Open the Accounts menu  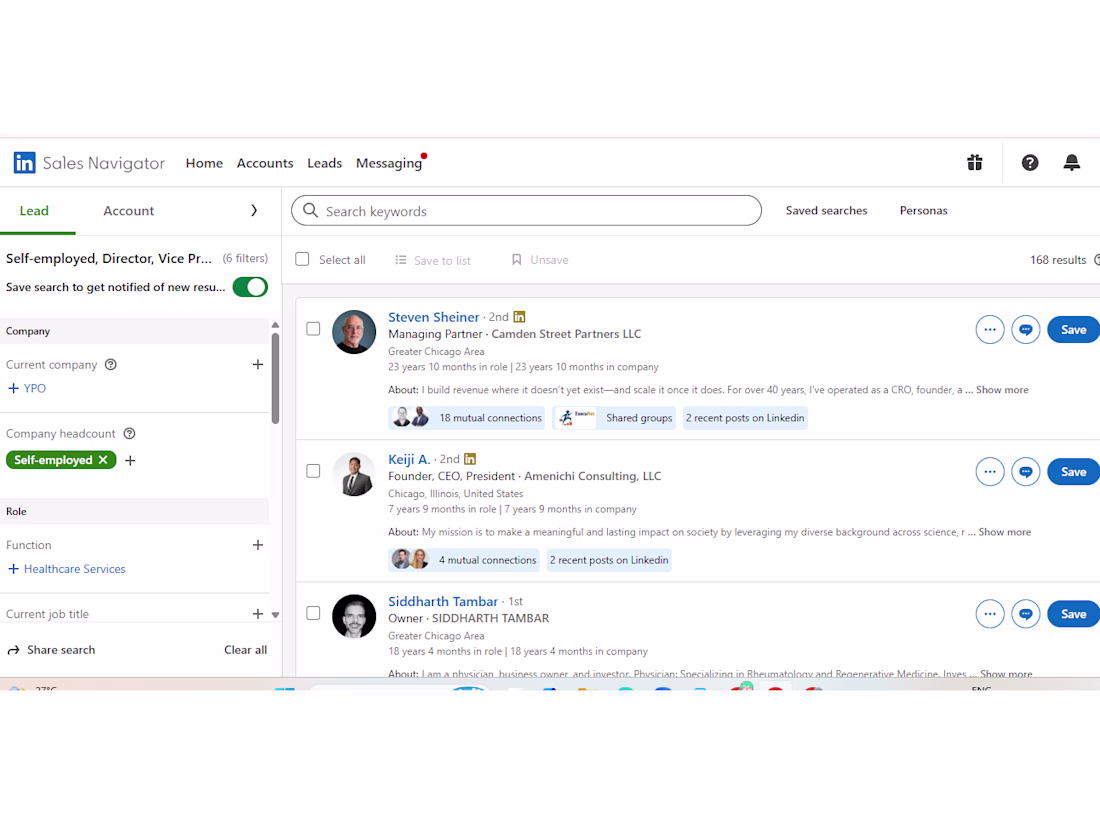tap(264, 163)
